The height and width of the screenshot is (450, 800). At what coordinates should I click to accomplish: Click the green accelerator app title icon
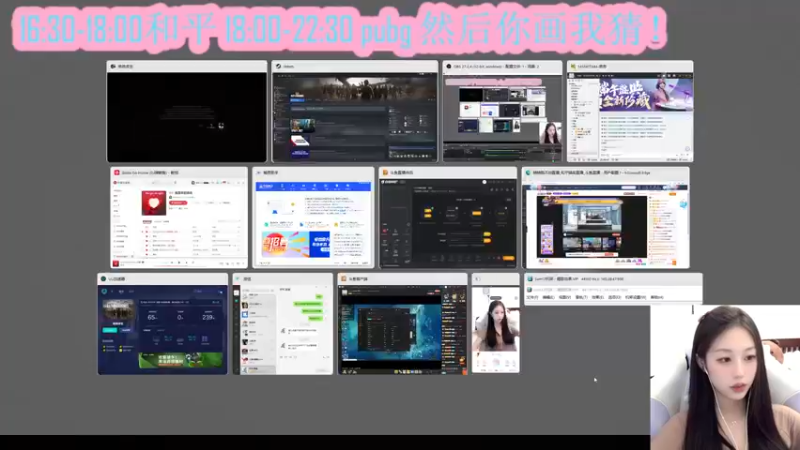tap(104, 279)
